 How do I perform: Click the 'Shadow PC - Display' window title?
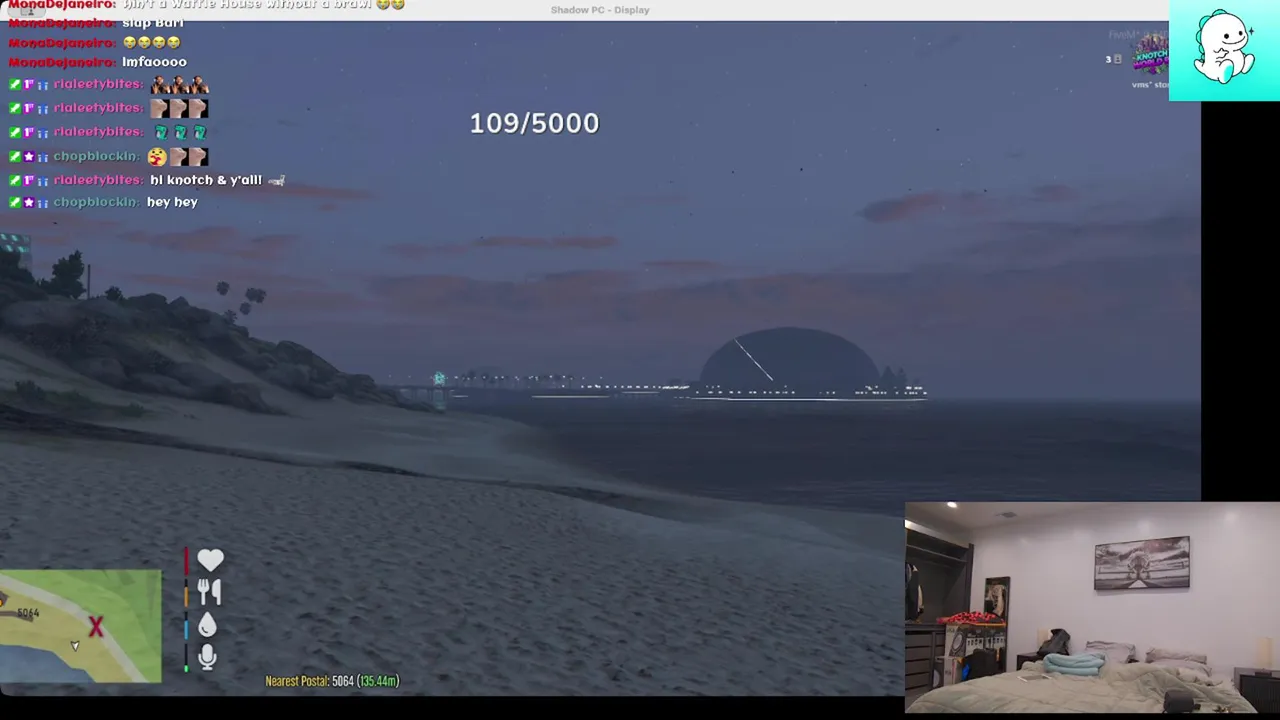(x=600, y=10)
